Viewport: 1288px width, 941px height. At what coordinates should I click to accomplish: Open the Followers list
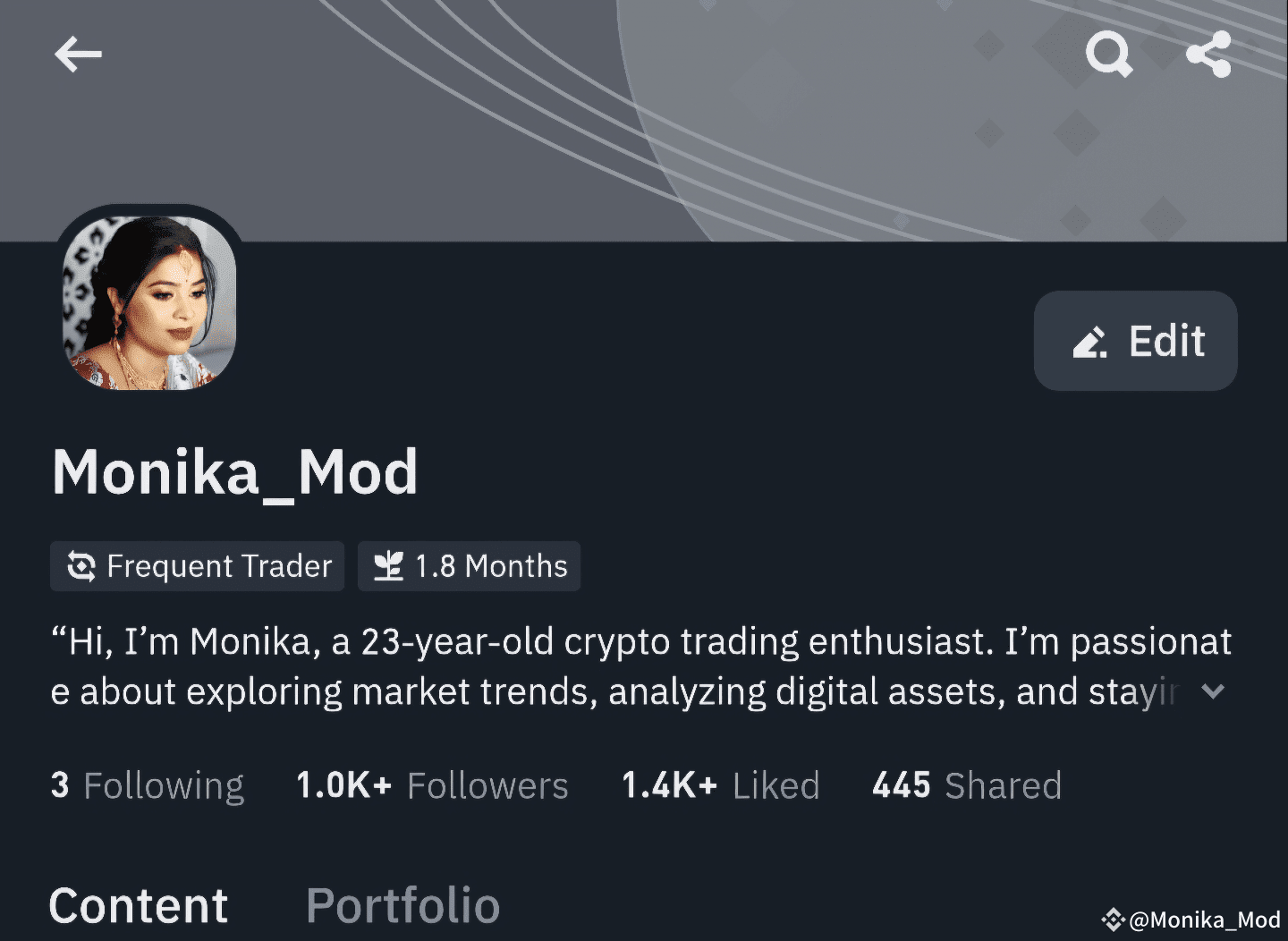click(433, 784)
